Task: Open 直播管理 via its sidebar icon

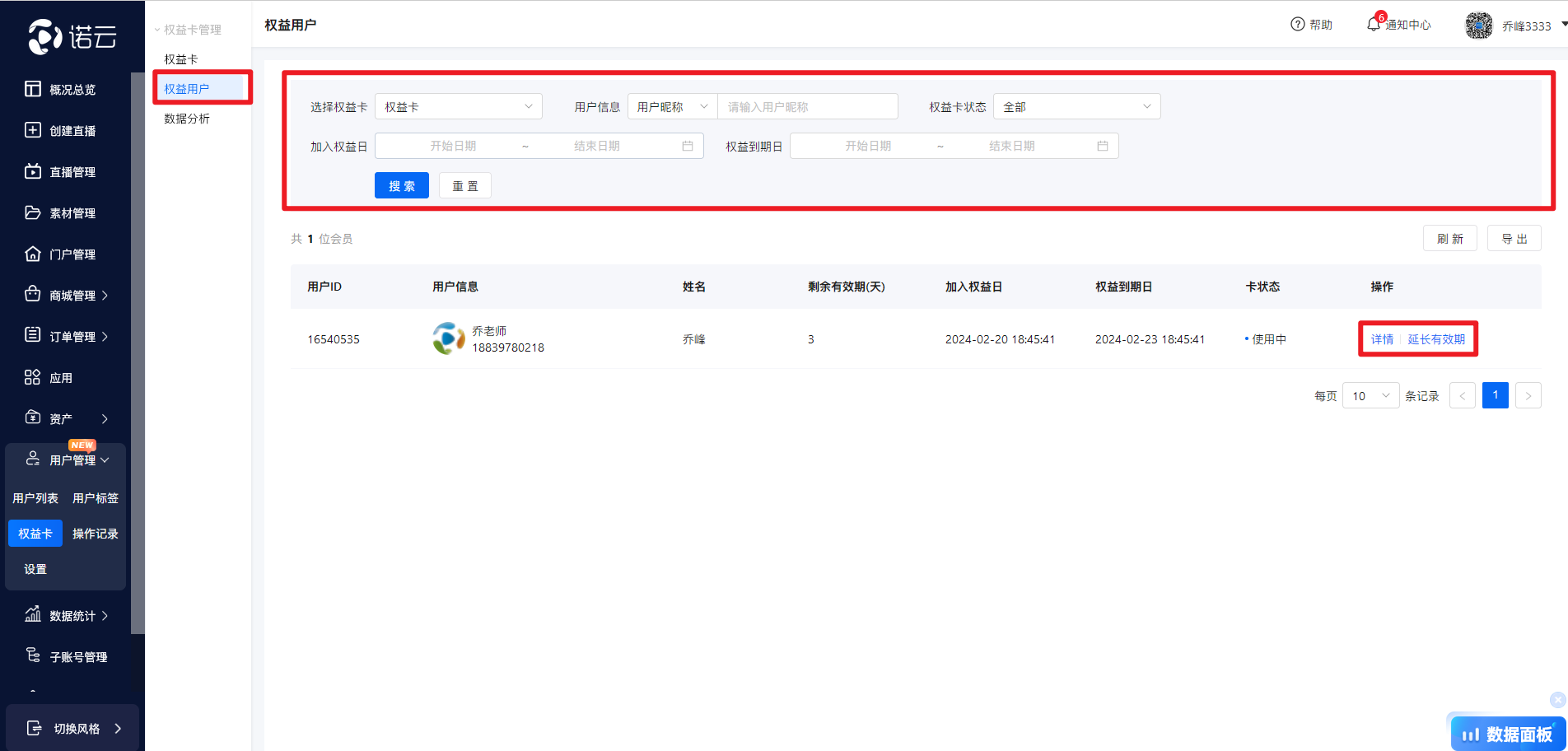Action: tap(33, 171)
